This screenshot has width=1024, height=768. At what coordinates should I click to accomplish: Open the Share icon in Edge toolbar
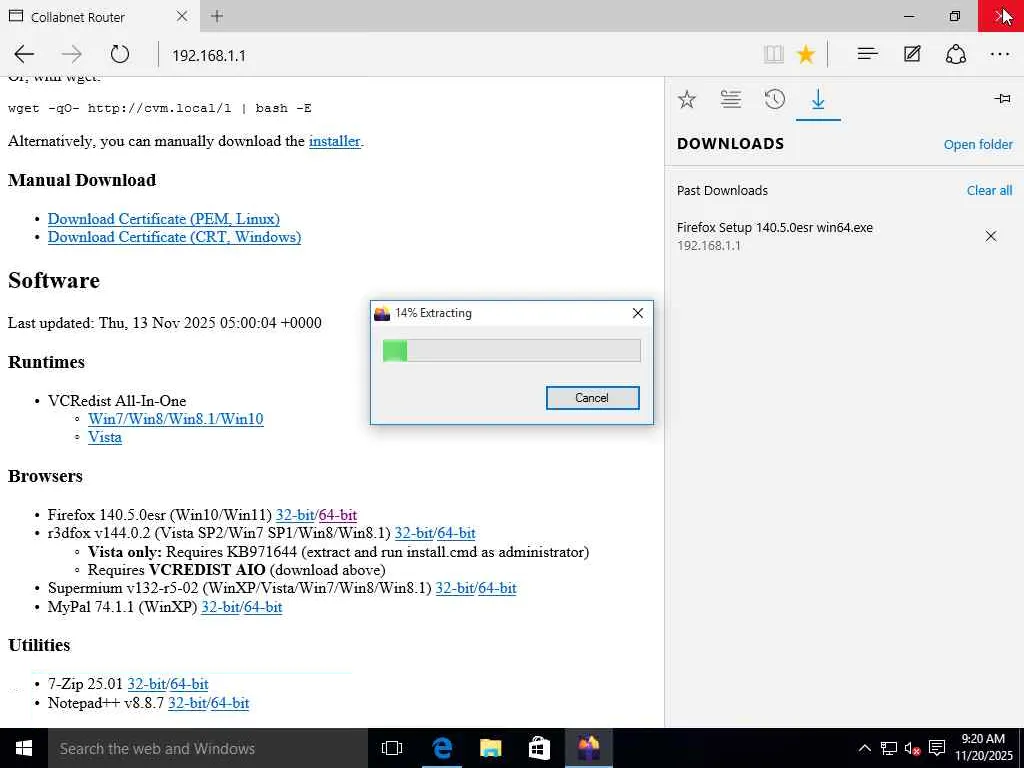[955, 54]
